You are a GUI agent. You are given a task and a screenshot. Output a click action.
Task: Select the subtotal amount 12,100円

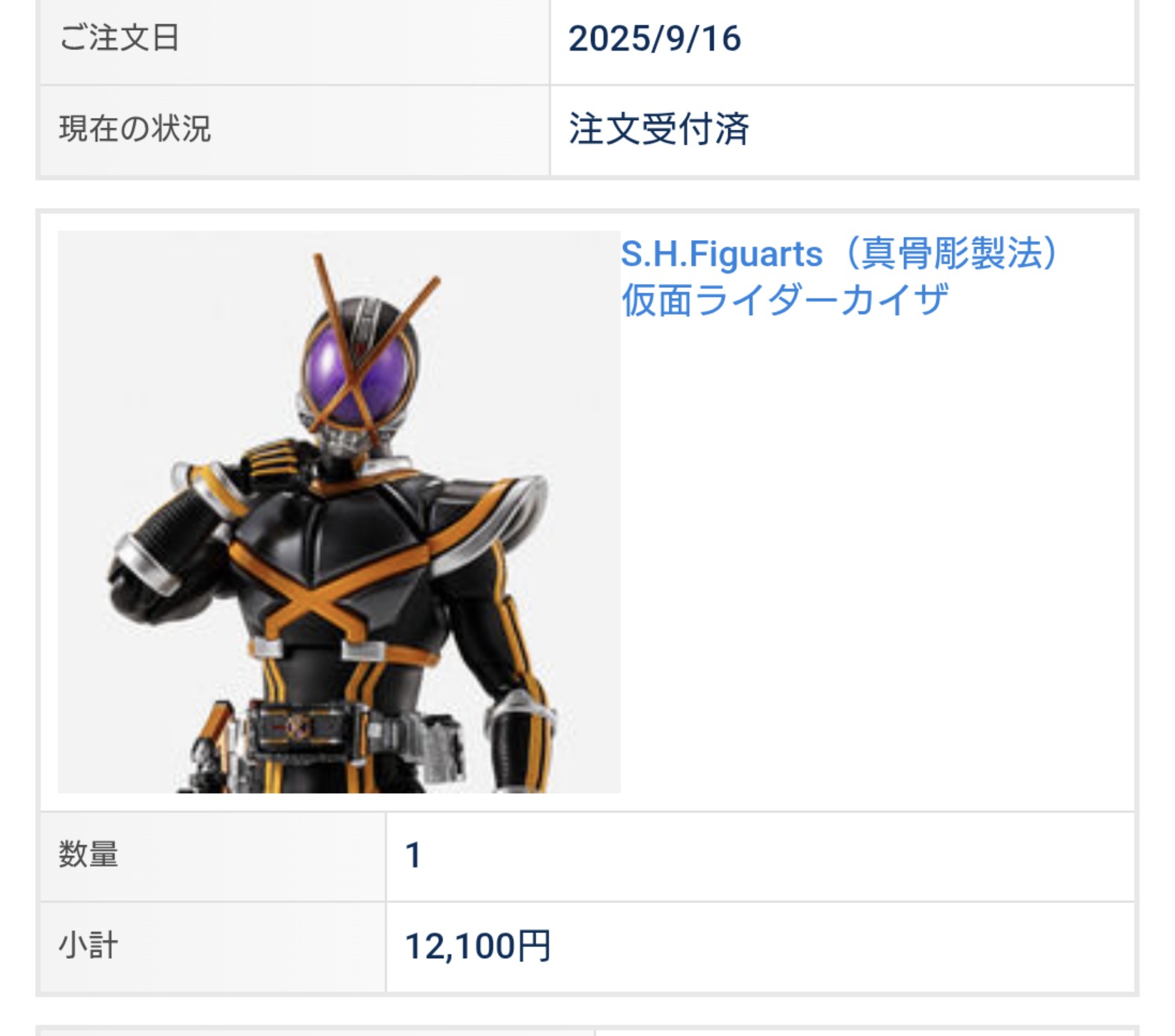477,947
